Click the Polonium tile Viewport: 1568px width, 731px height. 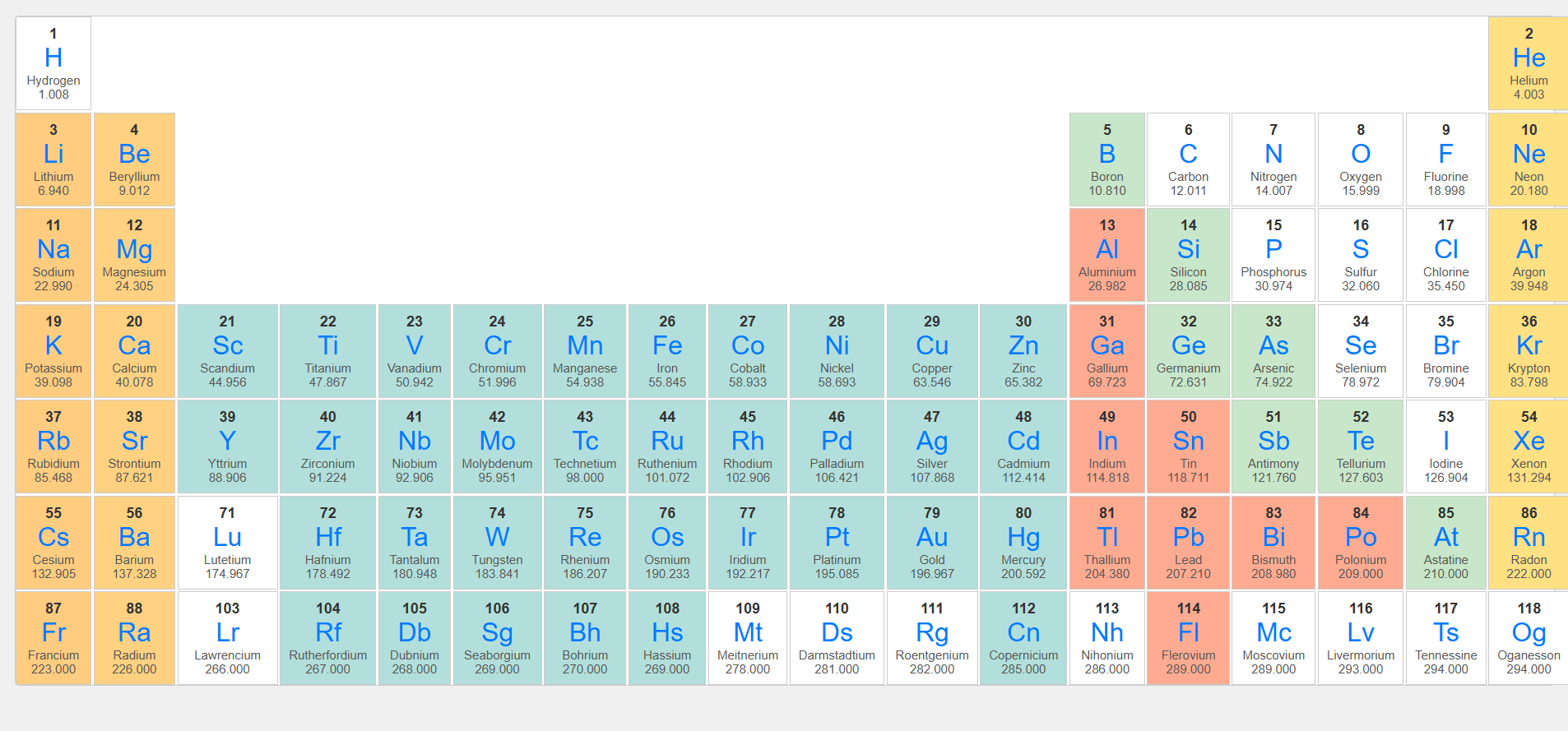coord(1361,543)
